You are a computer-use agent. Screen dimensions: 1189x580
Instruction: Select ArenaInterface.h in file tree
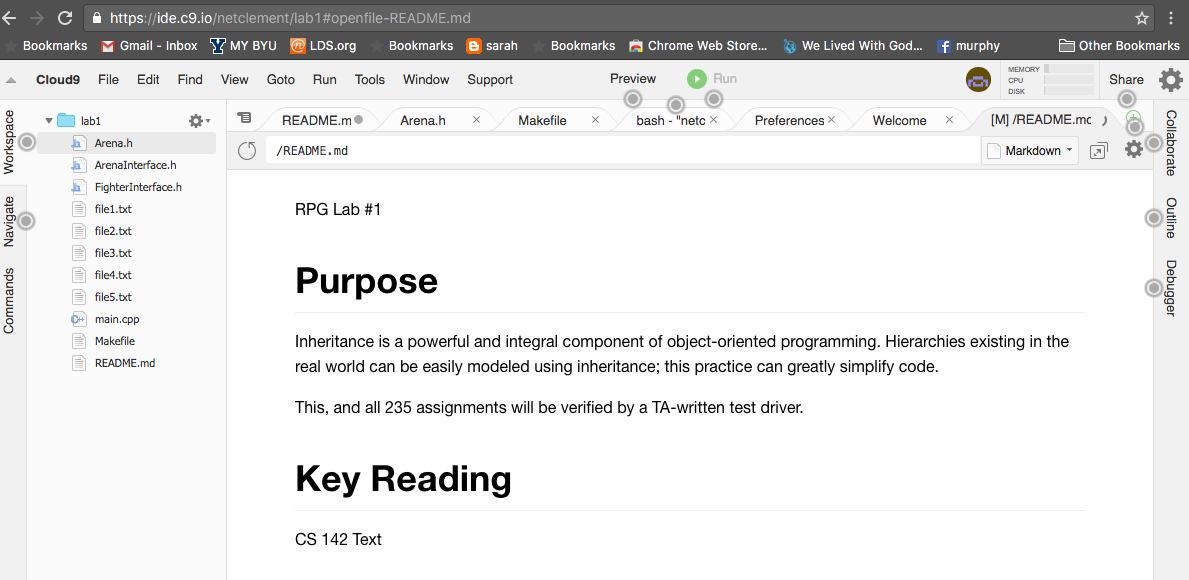pyautogui.click(x=136, y=165)
